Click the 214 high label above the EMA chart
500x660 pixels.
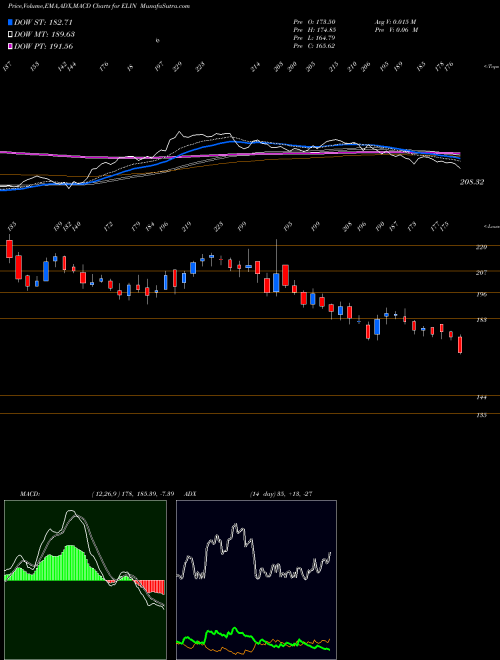(255, 67)
